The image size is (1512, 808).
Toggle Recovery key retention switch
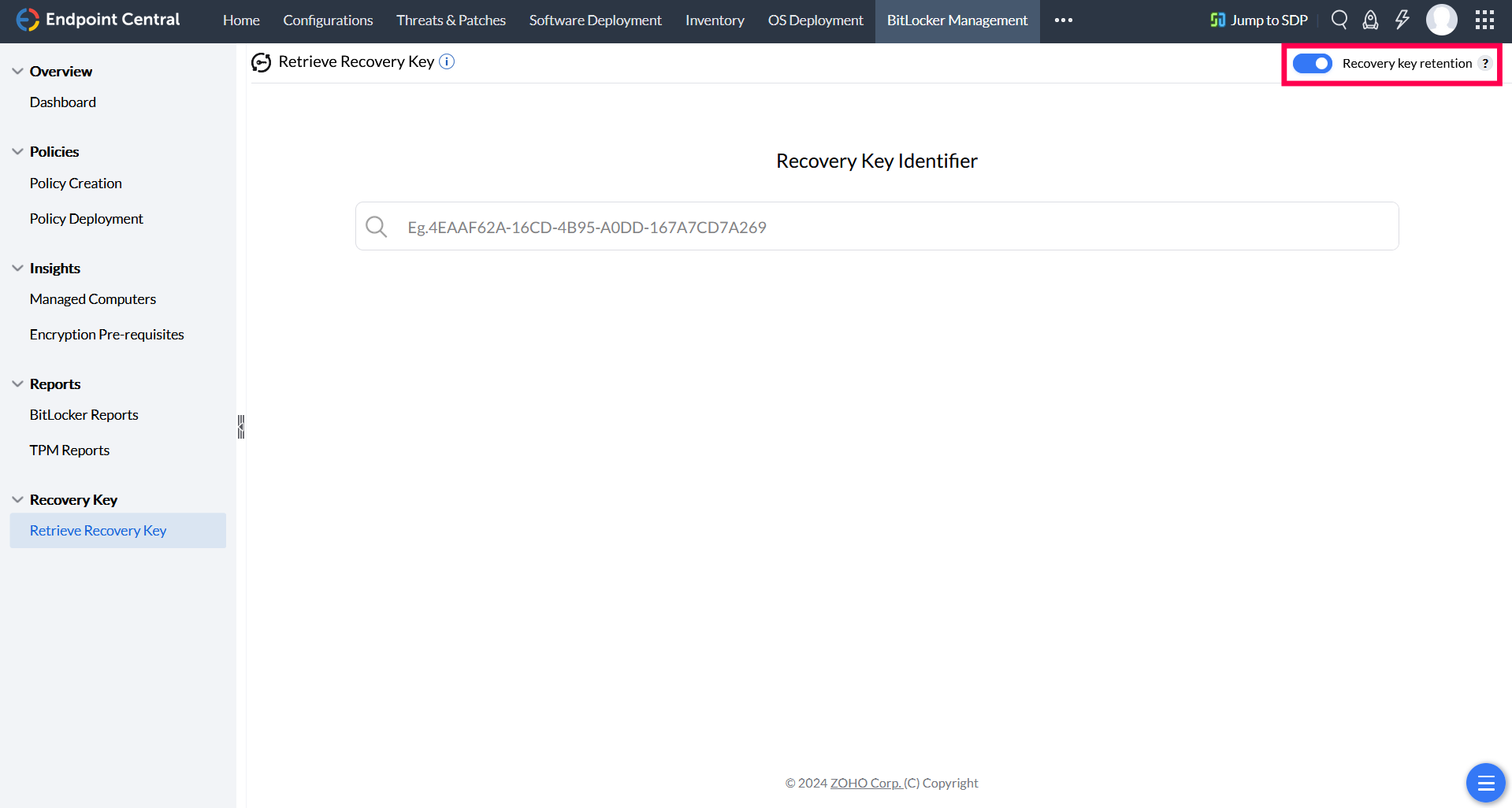coord(1313,63)
